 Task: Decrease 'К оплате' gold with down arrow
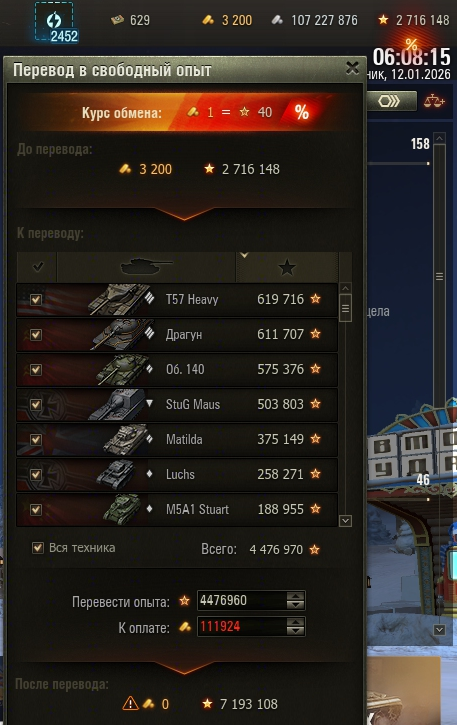point(295,632)
